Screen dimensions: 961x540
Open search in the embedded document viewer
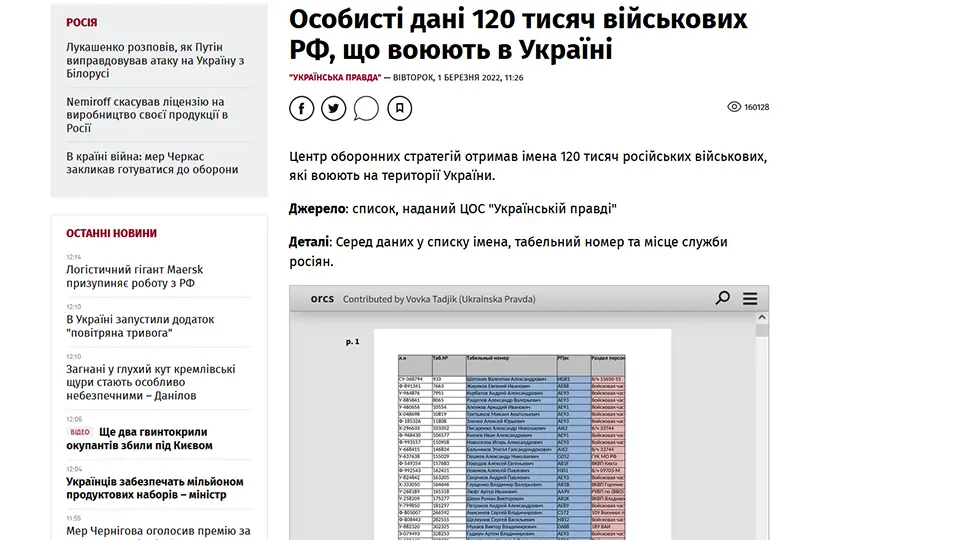[x=723, y=298]
